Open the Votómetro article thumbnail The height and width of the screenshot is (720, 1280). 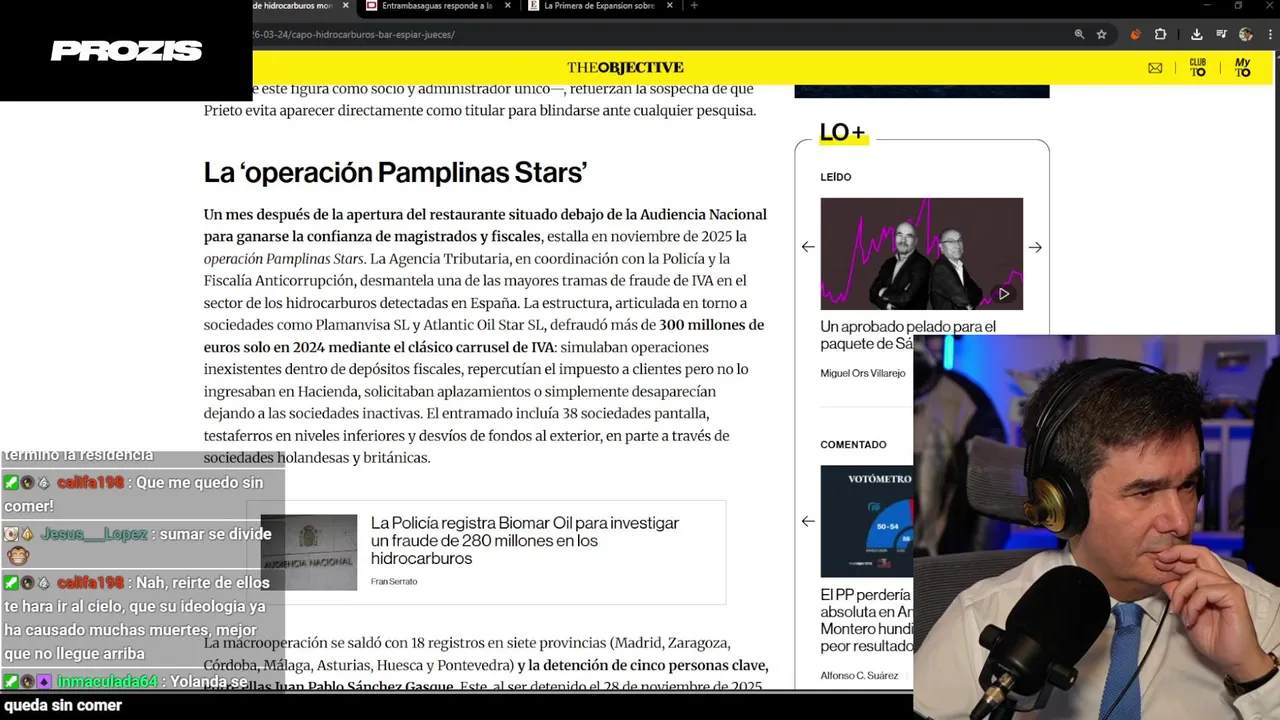click(x=866, y=521)
